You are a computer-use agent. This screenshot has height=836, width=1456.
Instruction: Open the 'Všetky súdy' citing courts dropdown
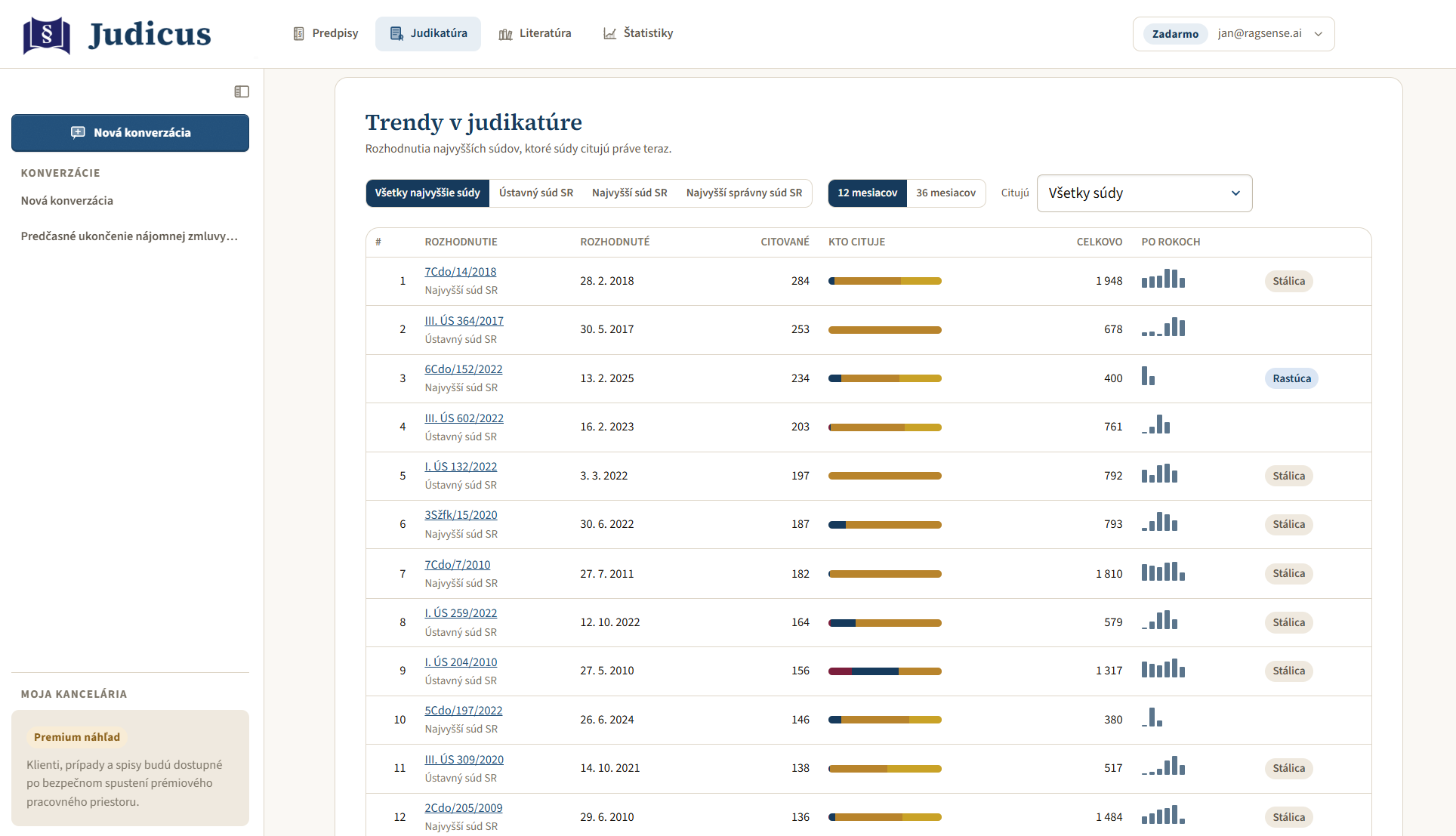(x=1145, y=193)
